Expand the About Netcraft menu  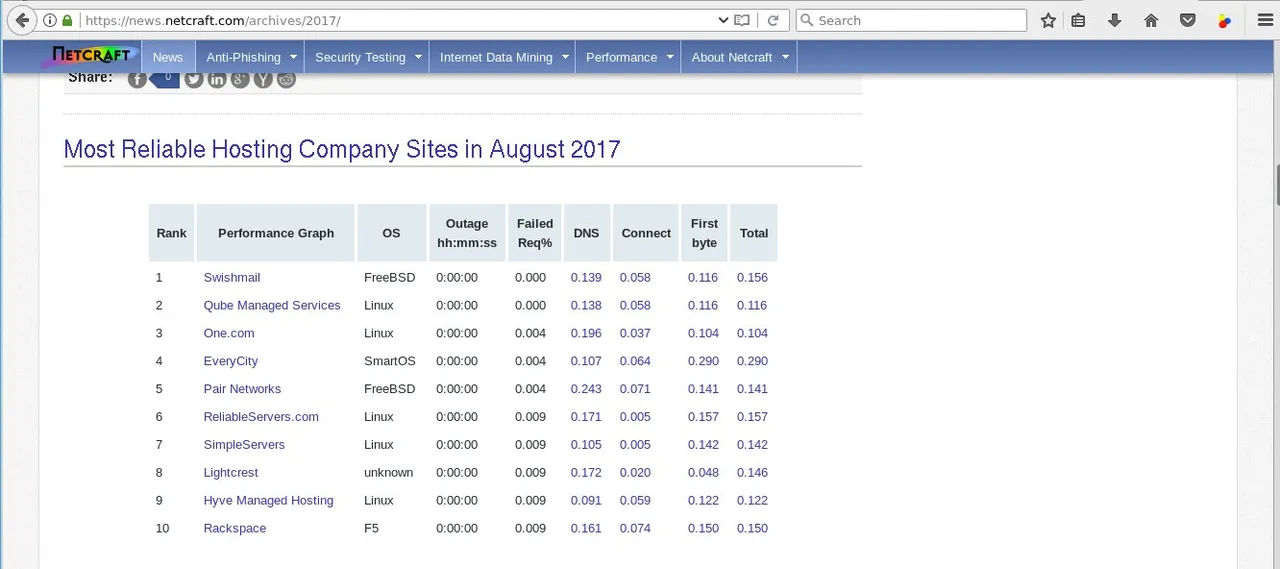point(739,57)
